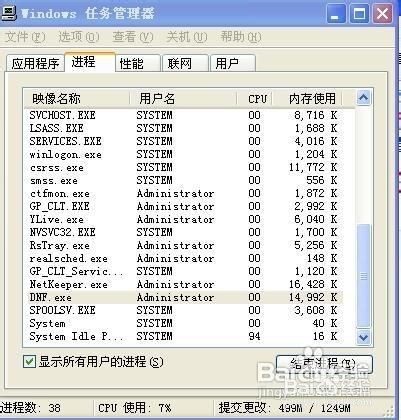This screenshot has height=420, width=401.
Task: Select the System Idle P... process
Action: (183, 336)
